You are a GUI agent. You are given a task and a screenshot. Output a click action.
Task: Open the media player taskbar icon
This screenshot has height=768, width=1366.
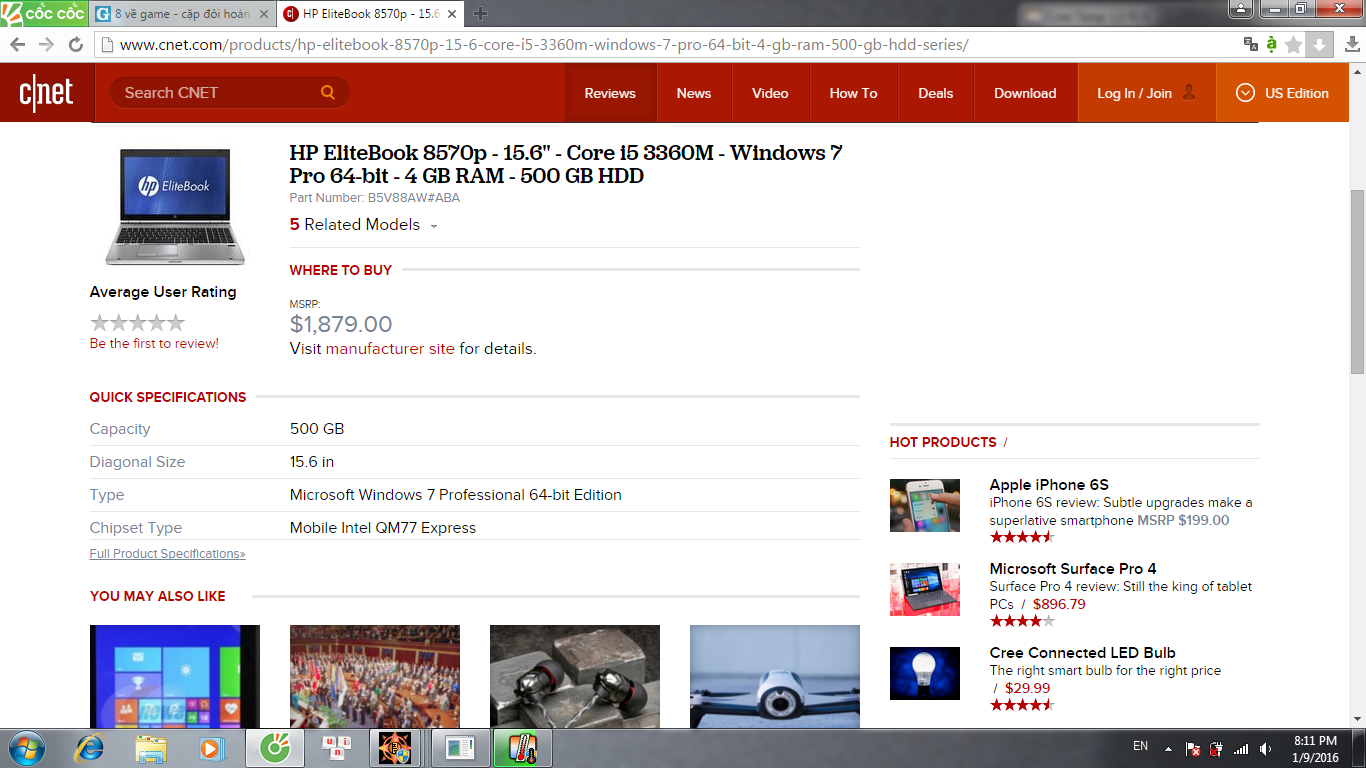tap(210, 748)
